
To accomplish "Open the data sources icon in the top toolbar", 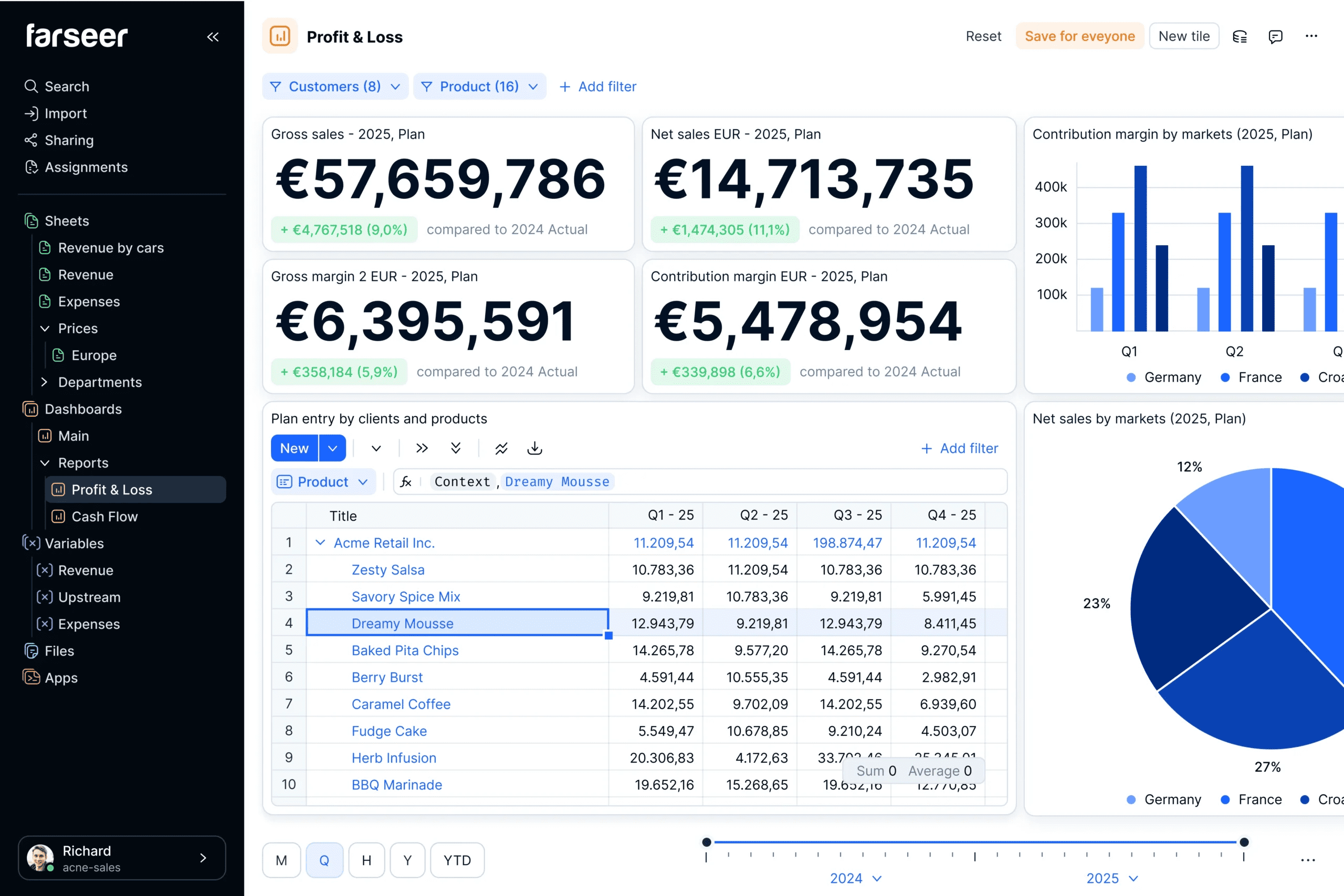I will 1240,36.
